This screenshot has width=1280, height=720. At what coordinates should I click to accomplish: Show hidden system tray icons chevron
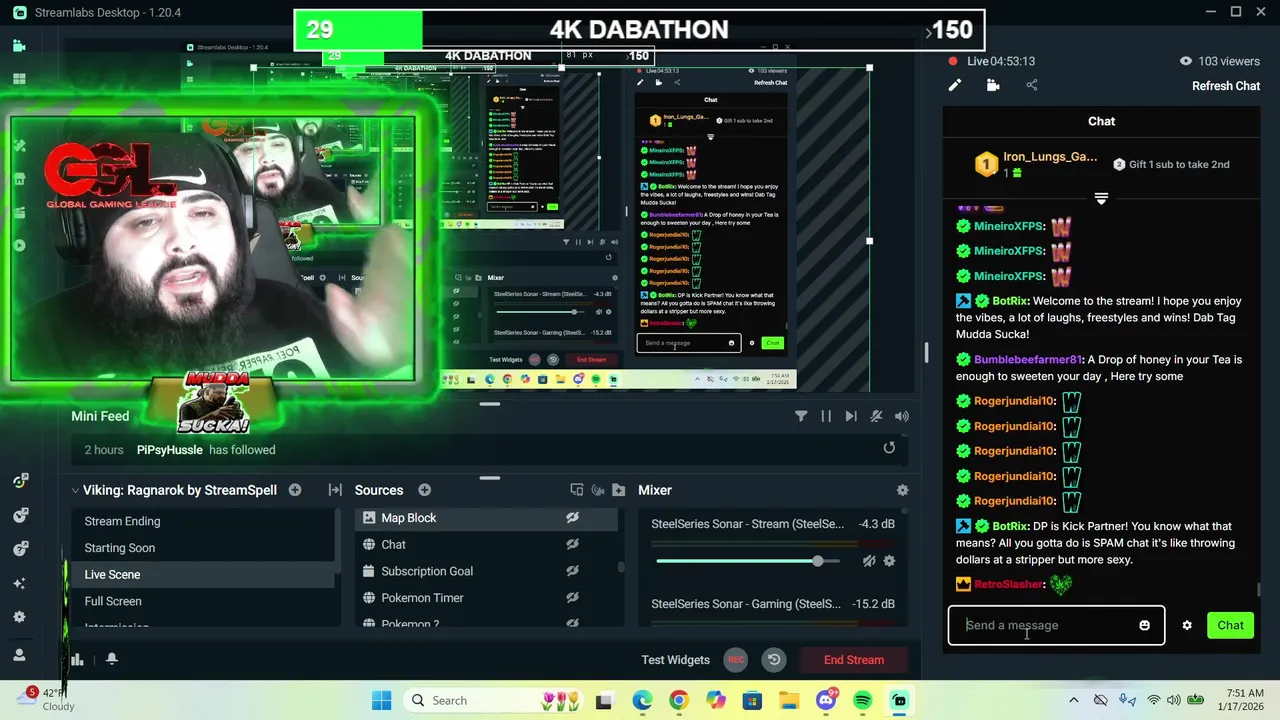click(1073, 700)
